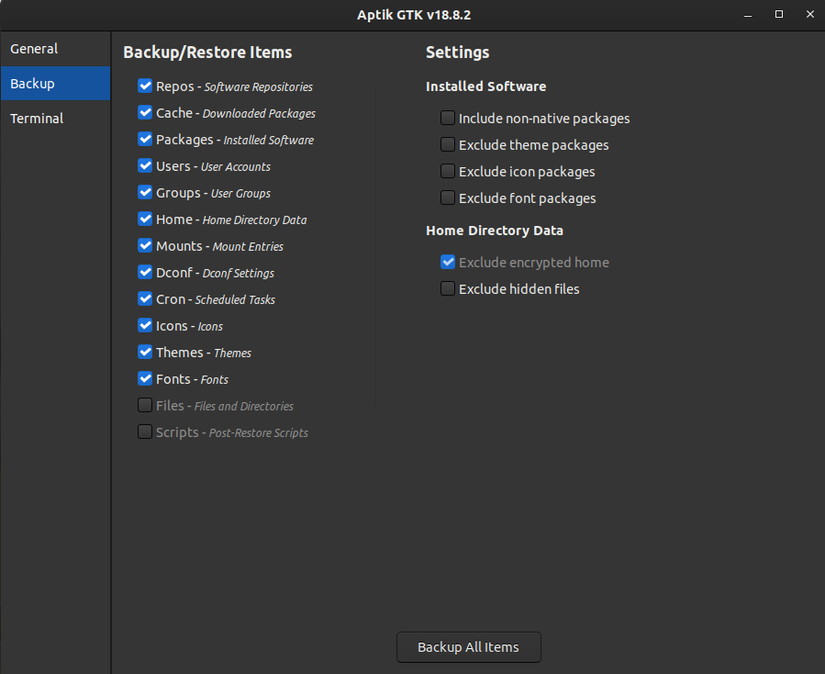The image size is (825, 674).
Task: Enable Exclude hidden files option
Action: pos(447,288)
